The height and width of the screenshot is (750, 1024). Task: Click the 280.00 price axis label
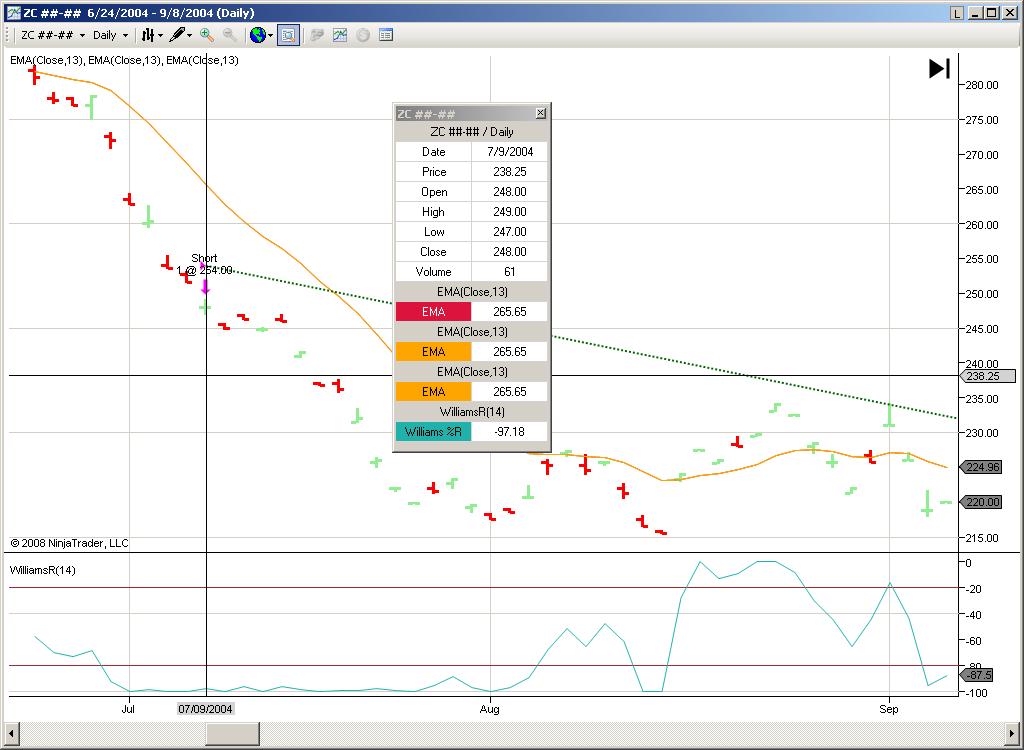point(982,85)
